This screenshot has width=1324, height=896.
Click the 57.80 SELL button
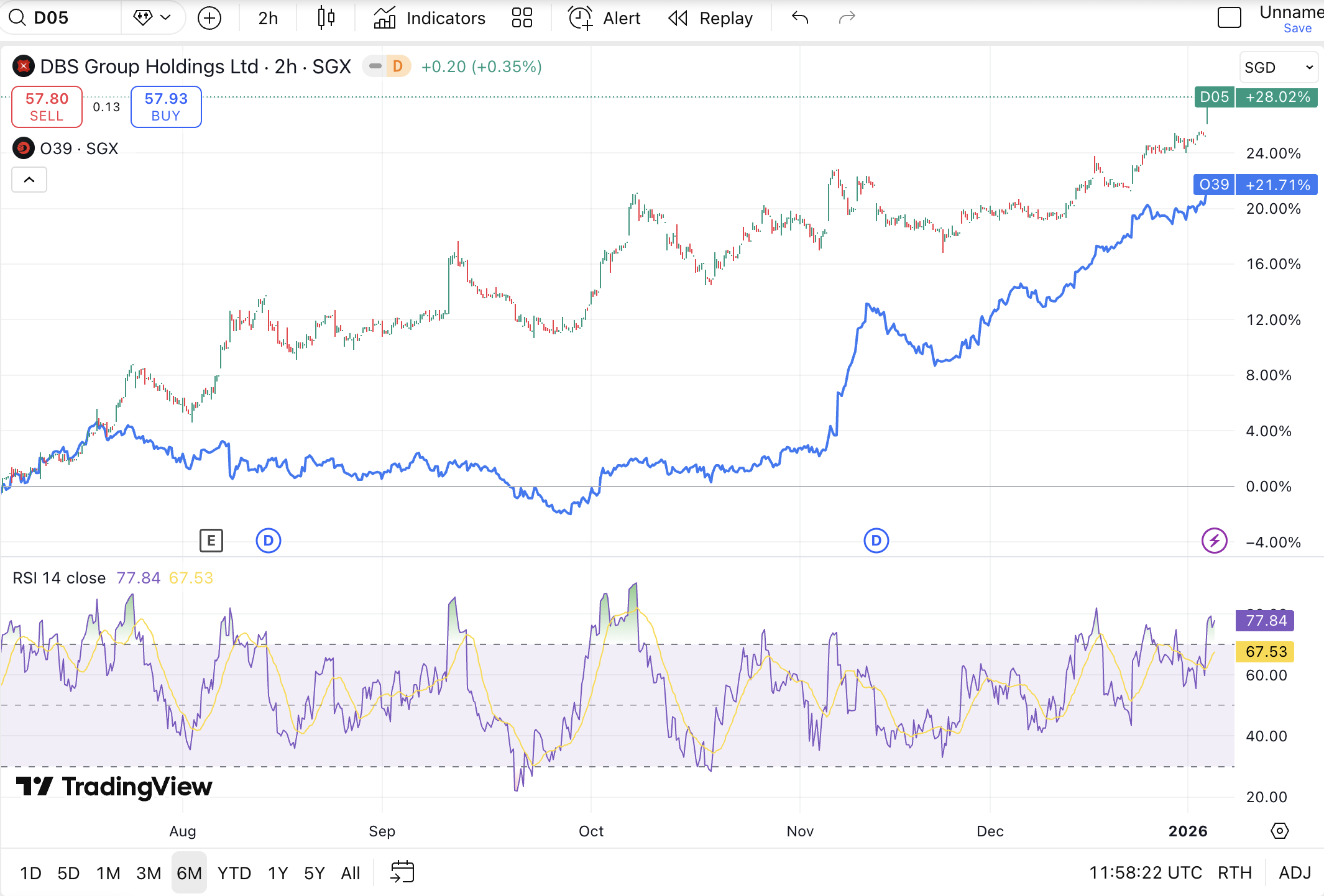click(47, 107)
